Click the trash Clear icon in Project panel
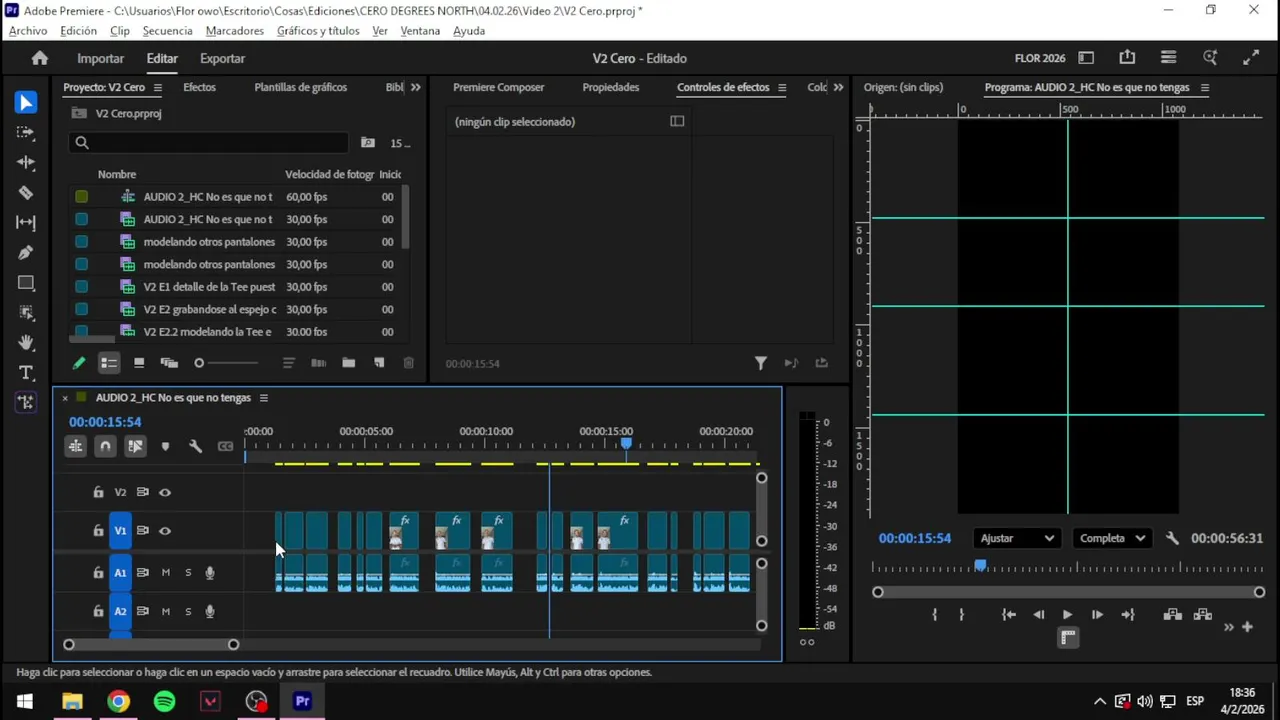Image resolution: width=1280 pixels, height=720 pixels. (408, 363)
